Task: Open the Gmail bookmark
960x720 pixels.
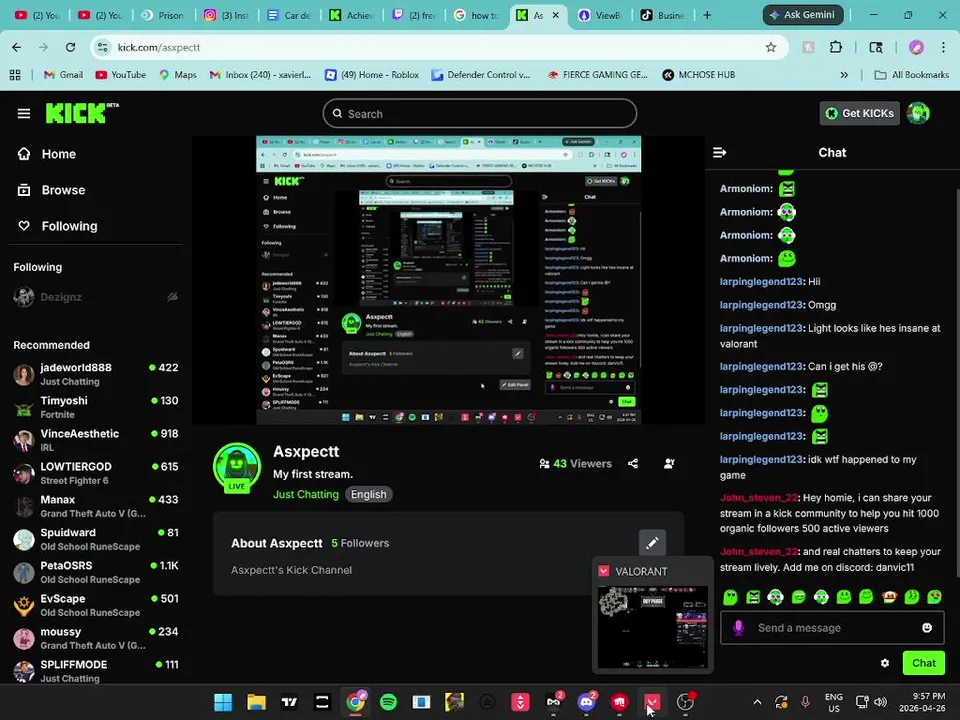Action: click(x=63, y=75)
